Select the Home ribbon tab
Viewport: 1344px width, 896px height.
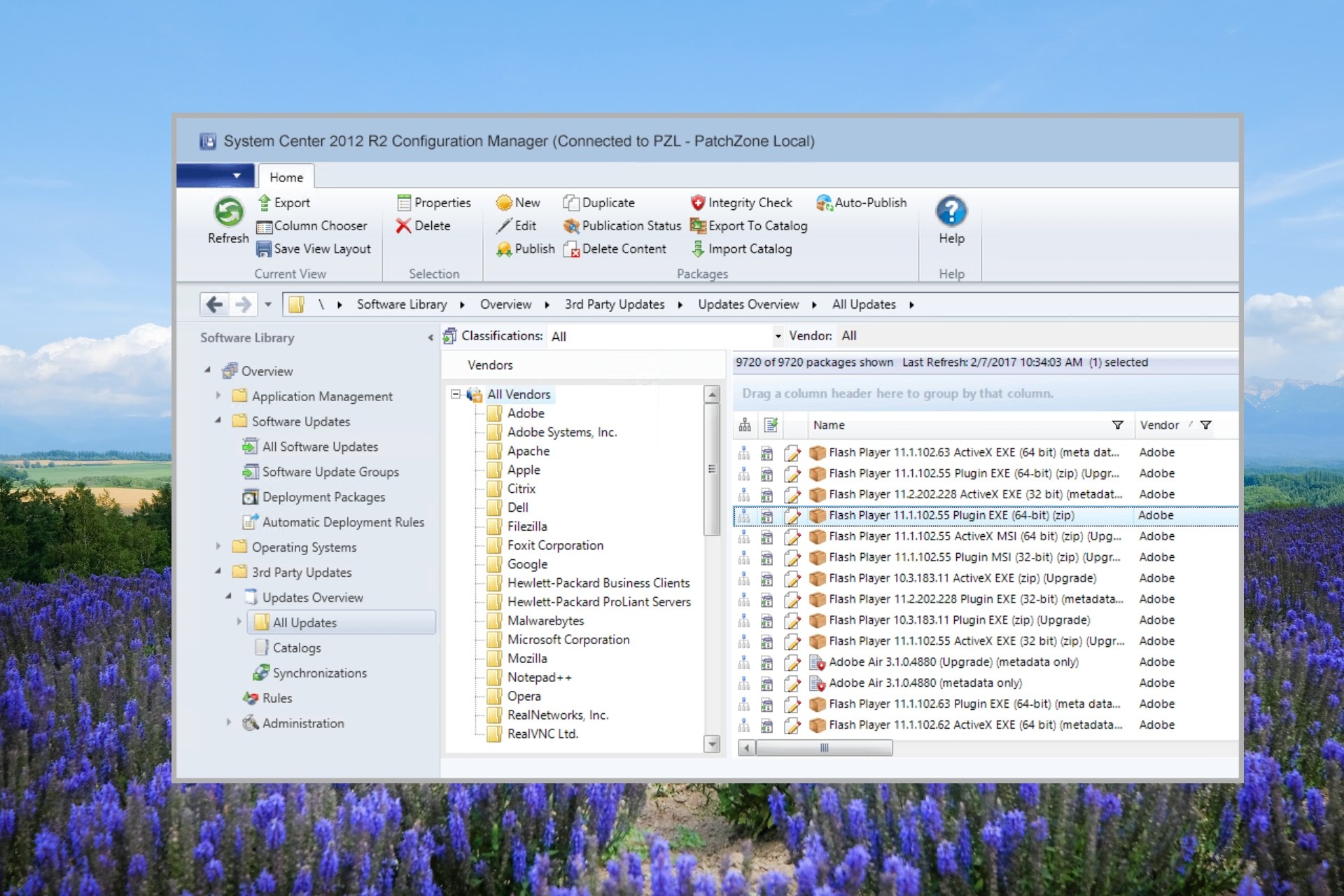286,177
